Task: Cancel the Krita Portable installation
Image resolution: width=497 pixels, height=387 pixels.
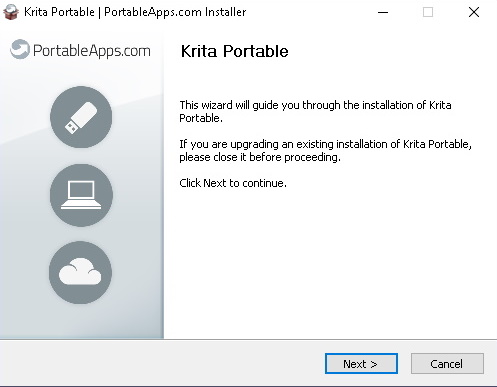Action: 447,363
